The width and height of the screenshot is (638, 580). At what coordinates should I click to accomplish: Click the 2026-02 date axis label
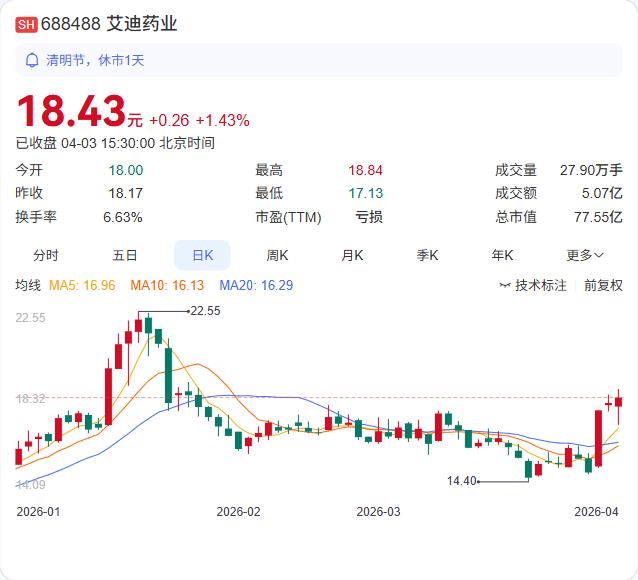238,512
